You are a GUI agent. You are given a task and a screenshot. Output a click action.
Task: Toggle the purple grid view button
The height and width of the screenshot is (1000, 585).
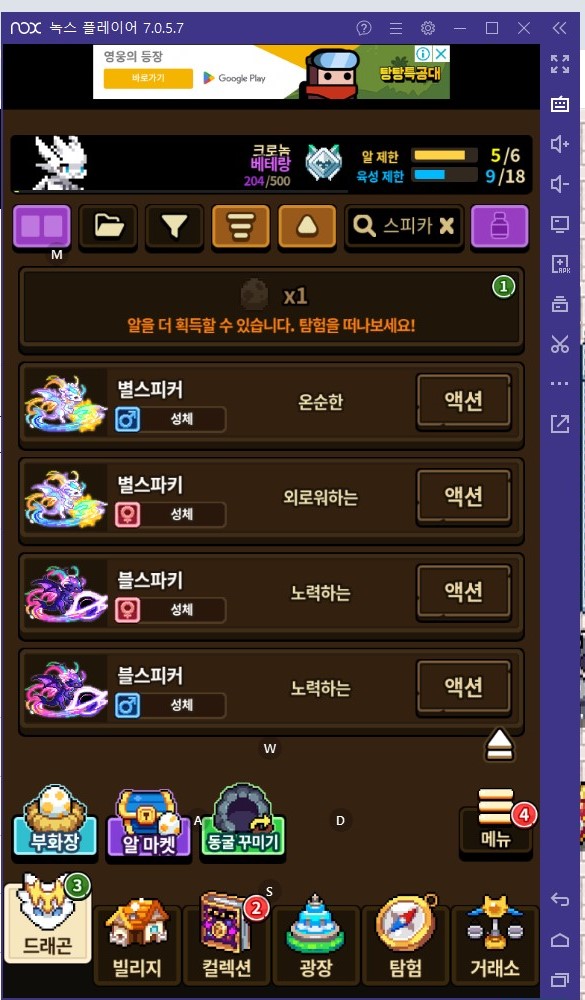point(42,226)
